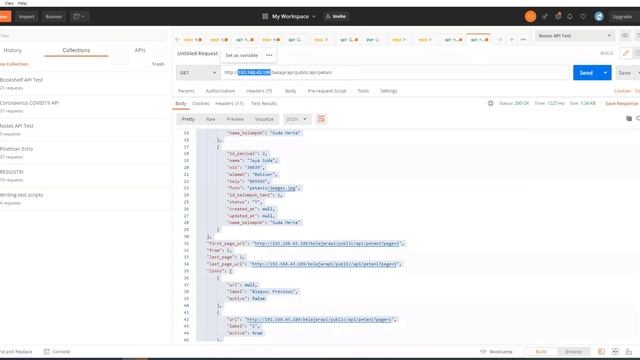The height and width of the screenshot is (360, 640).
Task: Click the Upgrade button
Action: [622, 17]
